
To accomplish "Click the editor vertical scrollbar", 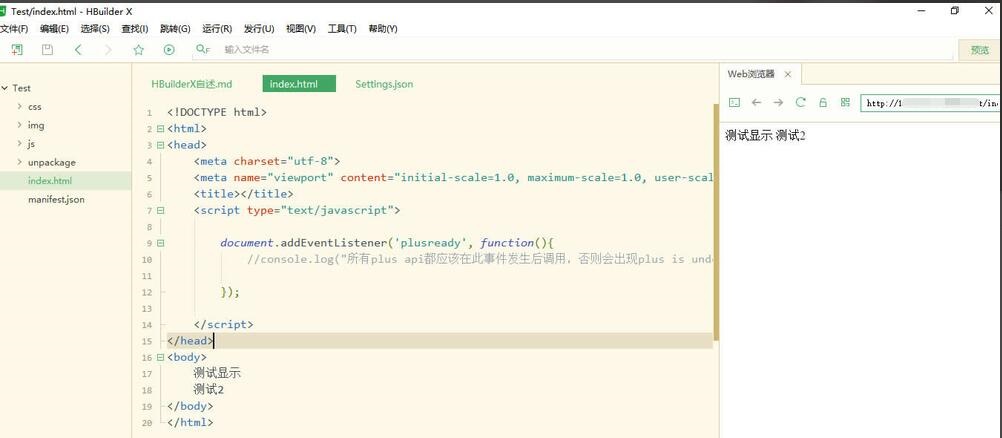I will pos(716,223).
